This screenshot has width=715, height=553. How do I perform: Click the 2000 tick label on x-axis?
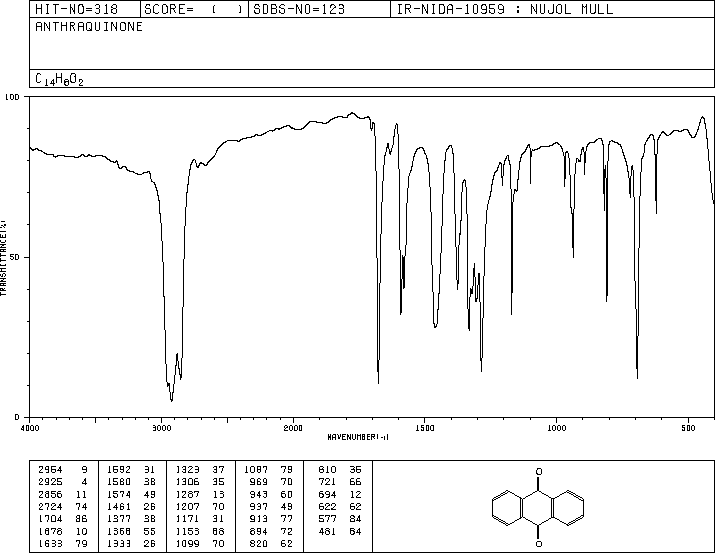pos(293,428)
